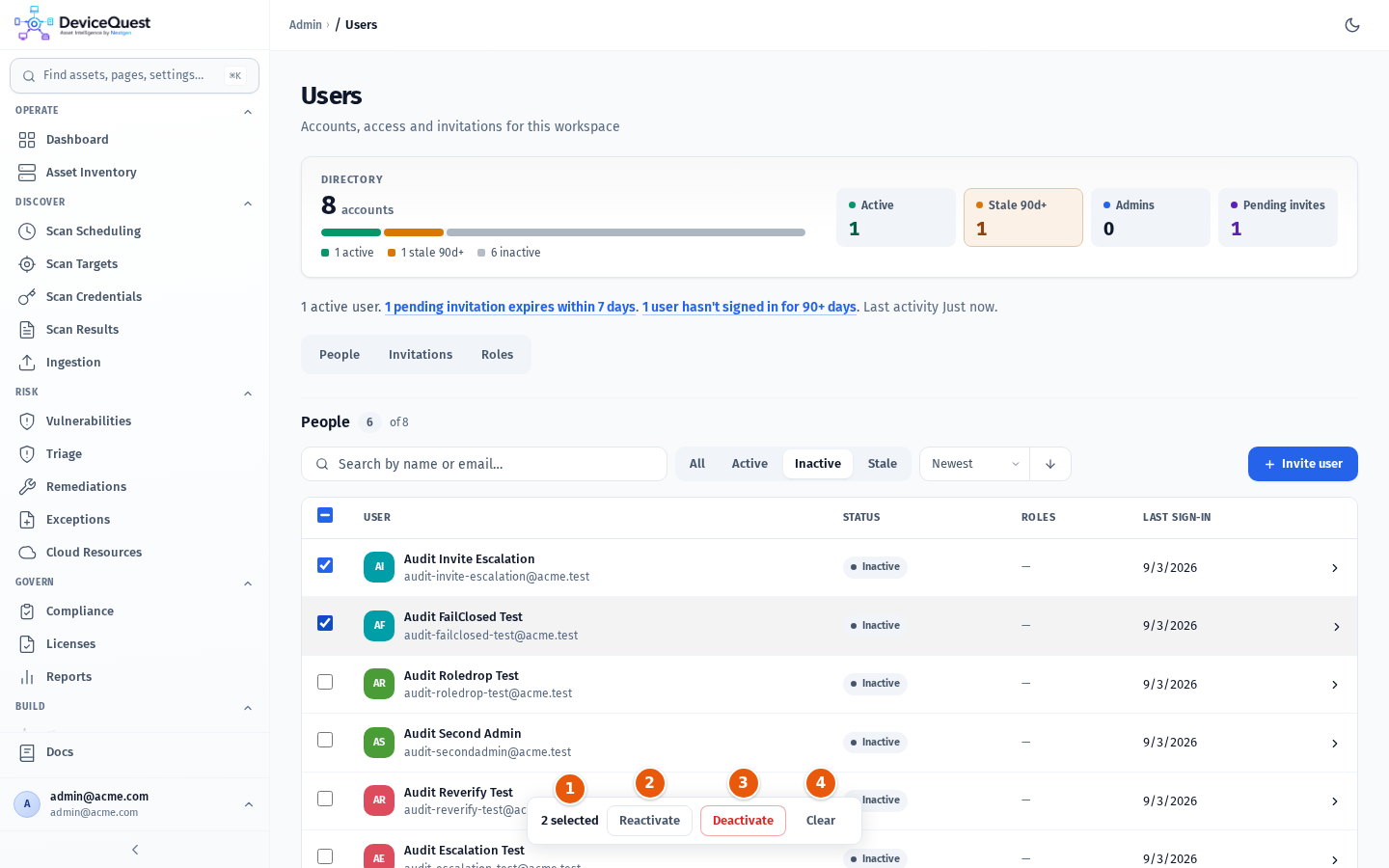Switch to the Roles tab
The image size is (1389, 868).
(x=497, y=355)
